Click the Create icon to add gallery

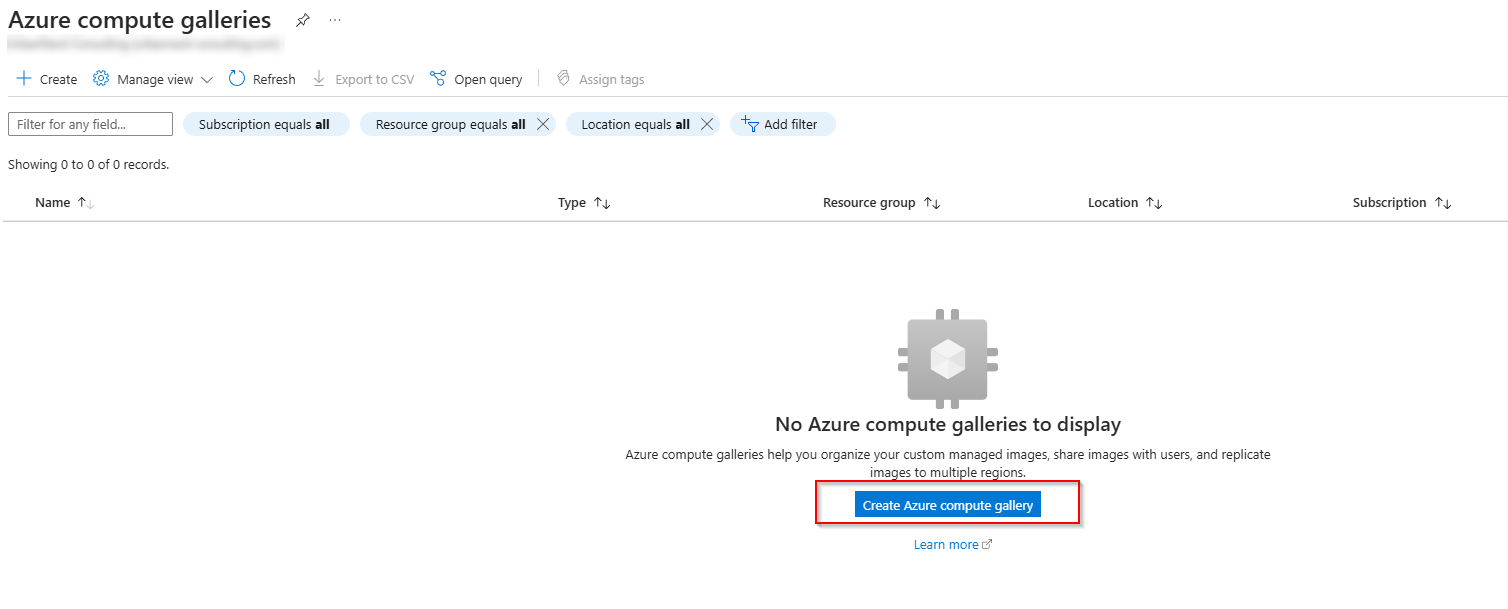click(24, 78)
